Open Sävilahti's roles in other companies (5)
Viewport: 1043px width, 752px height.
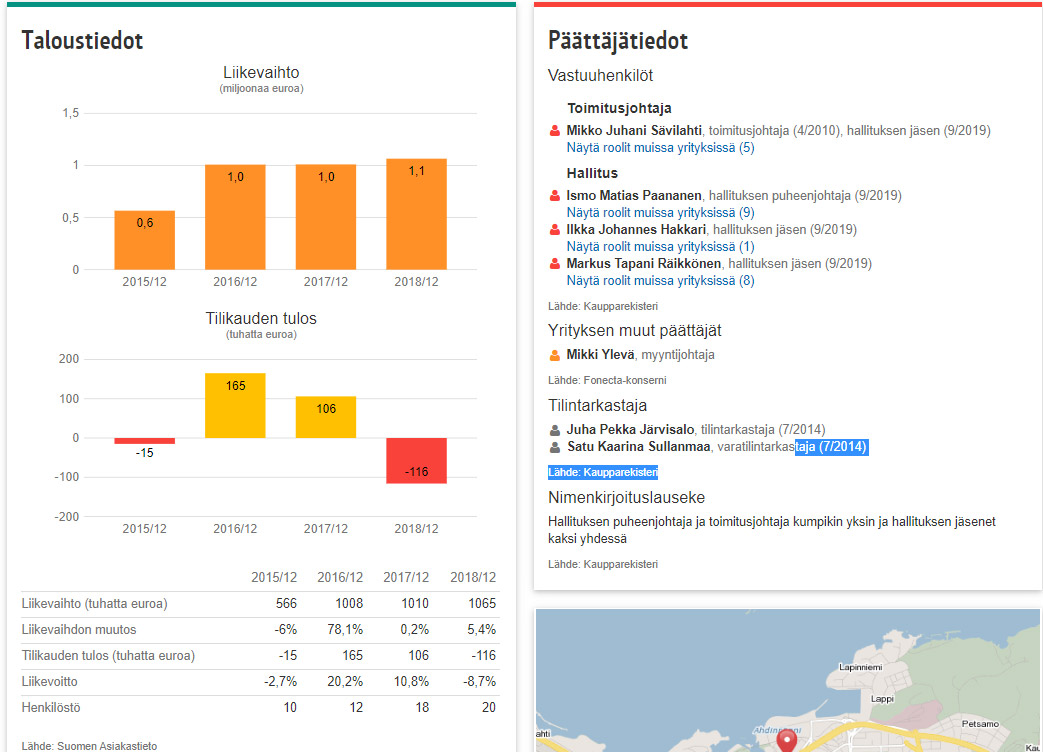[660, 148]
